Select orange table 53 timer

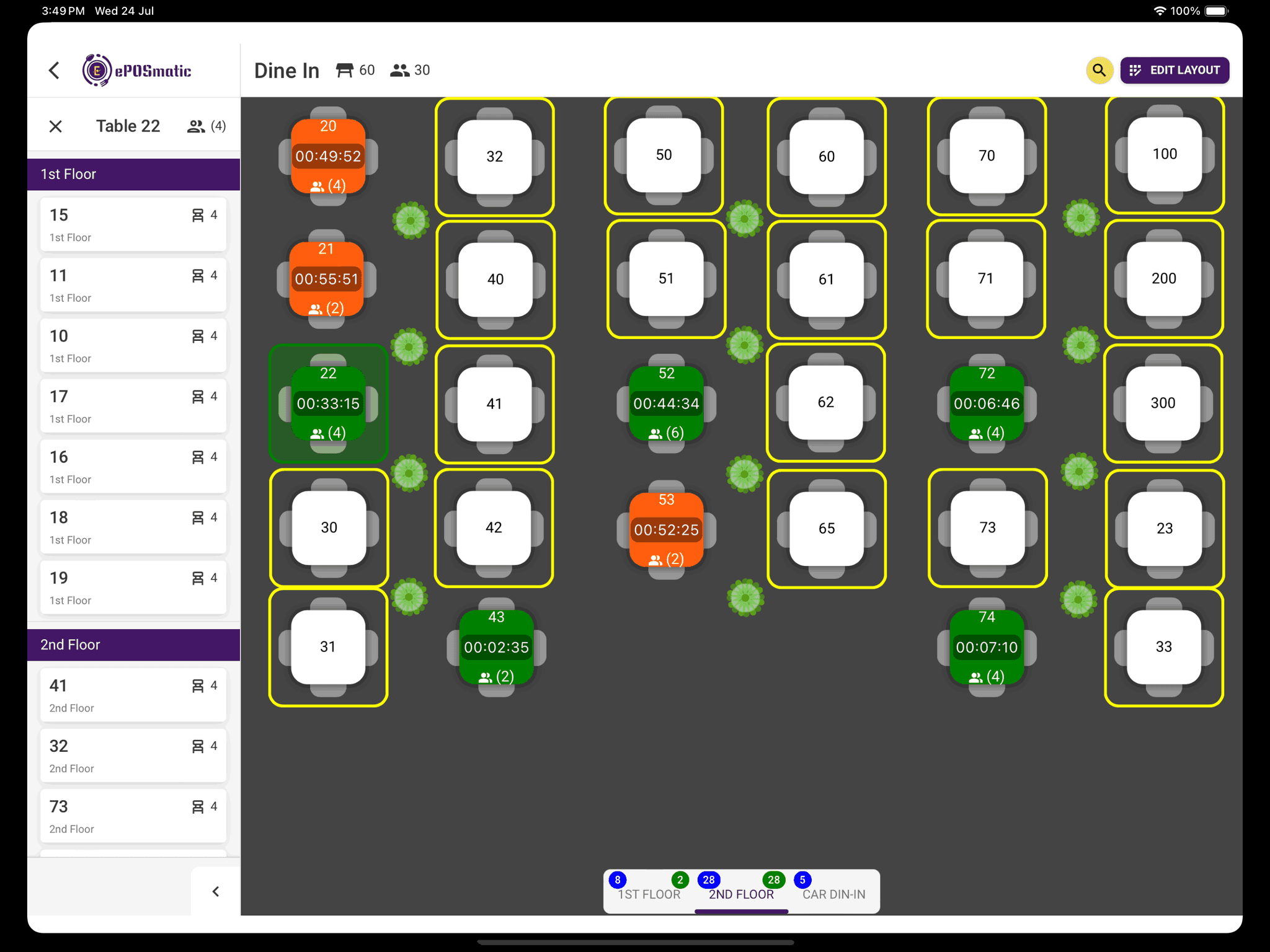(666, 530)
